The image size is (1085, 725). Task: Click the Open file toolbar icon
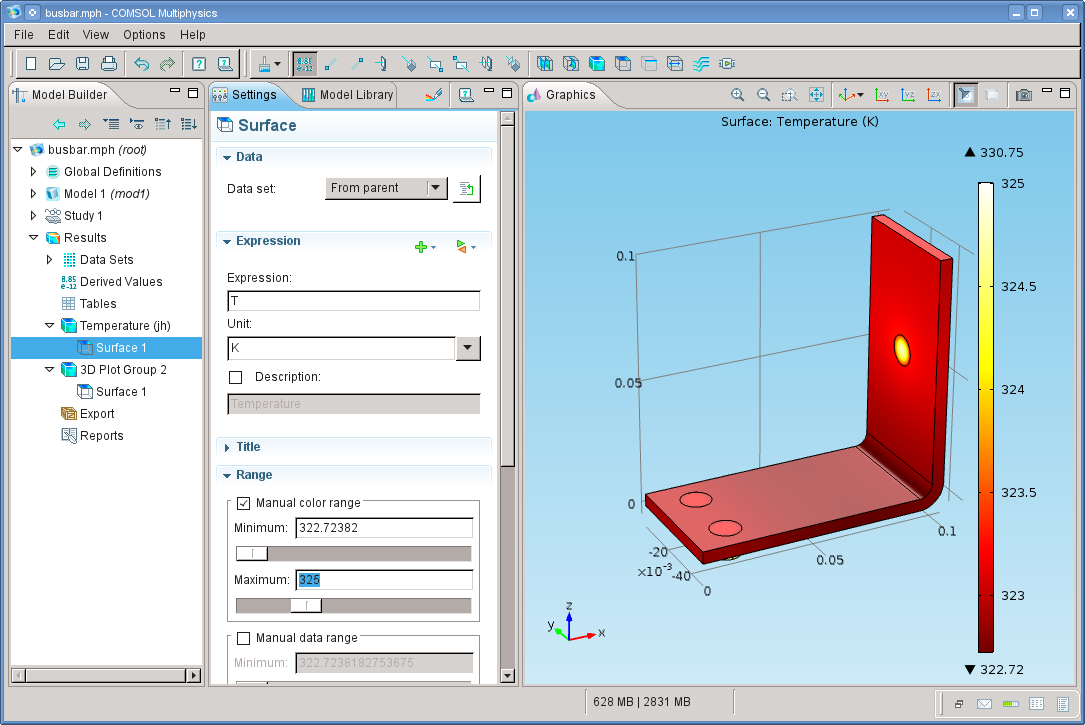click(57, 64)
